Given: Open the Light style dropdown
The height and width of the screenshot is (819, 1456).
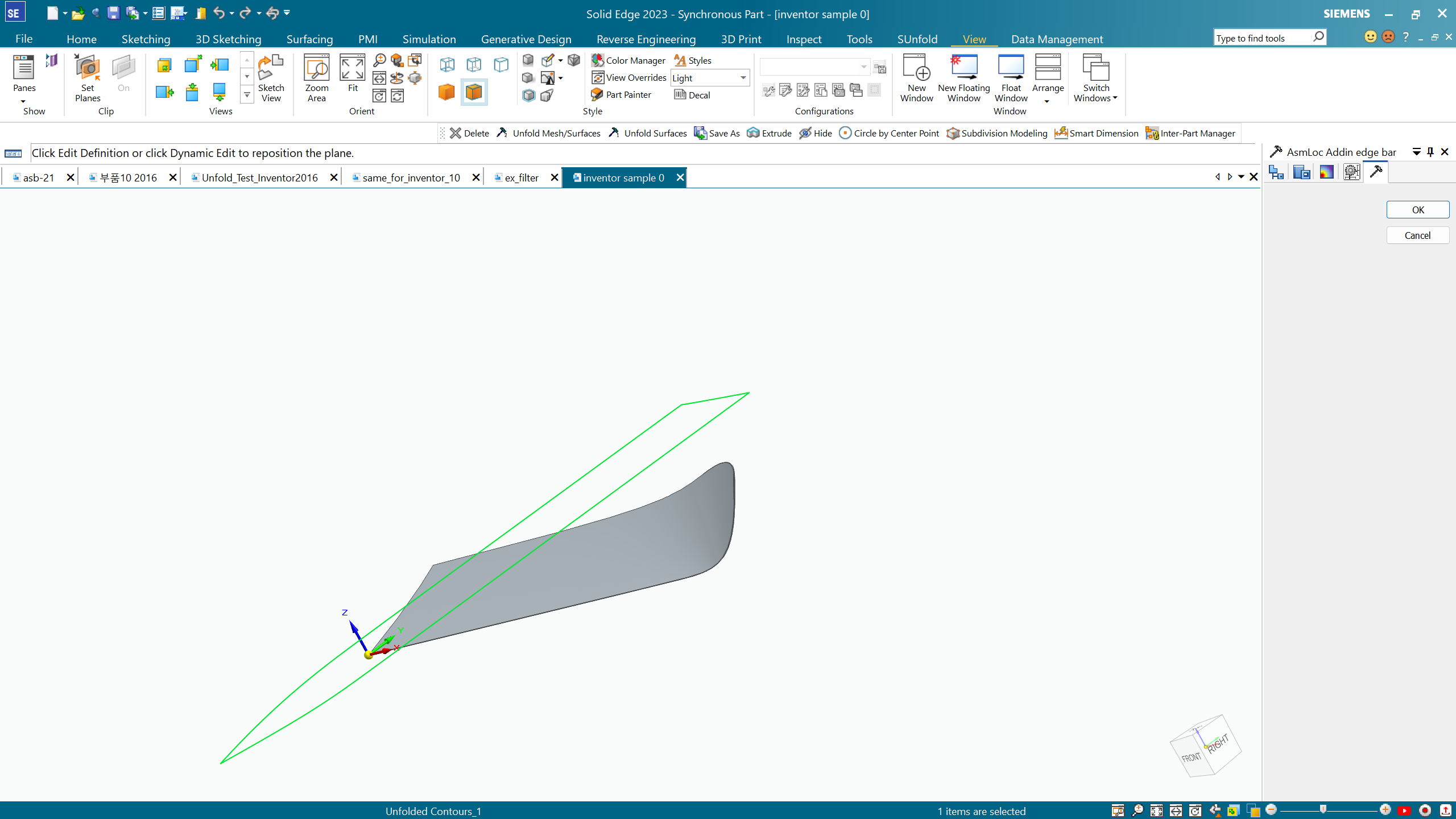Looking at the screenshot, I should 743,78.
